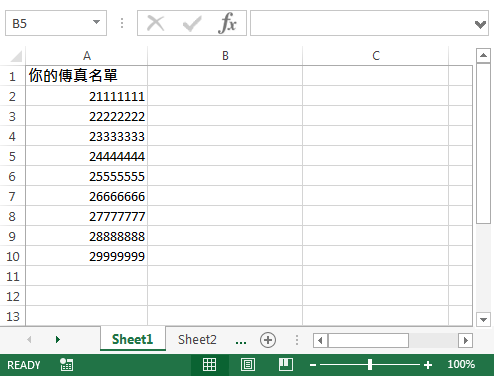Click the zoom in plus button
The width and height of the screenshot is (494, 377).
click(428, 365)
